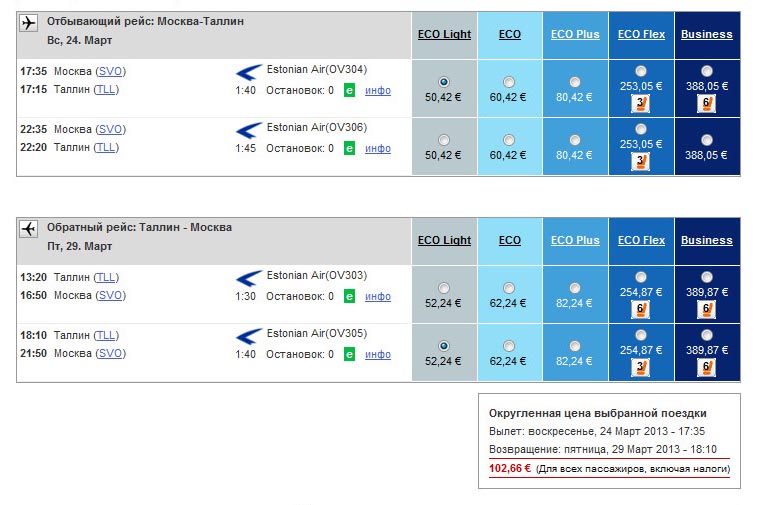The width and height of the screenshot is (773, 505).
Task: Click the departing flight airplane icon
Action: point(29,23)
